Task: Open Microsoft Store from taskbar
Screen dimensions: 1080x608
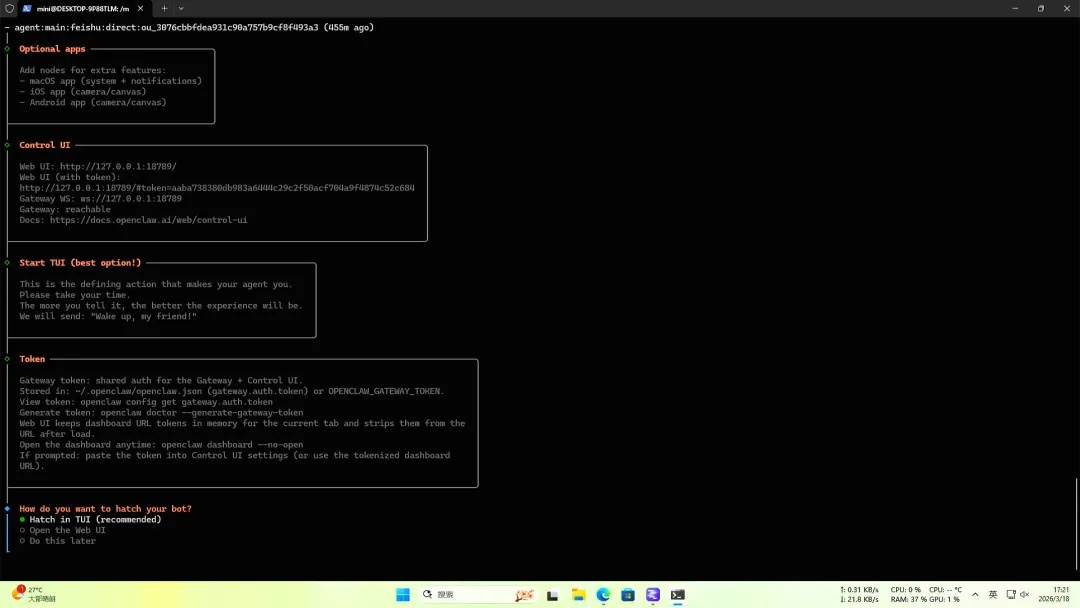Action: pyautogui.click(x=628, y=595)
